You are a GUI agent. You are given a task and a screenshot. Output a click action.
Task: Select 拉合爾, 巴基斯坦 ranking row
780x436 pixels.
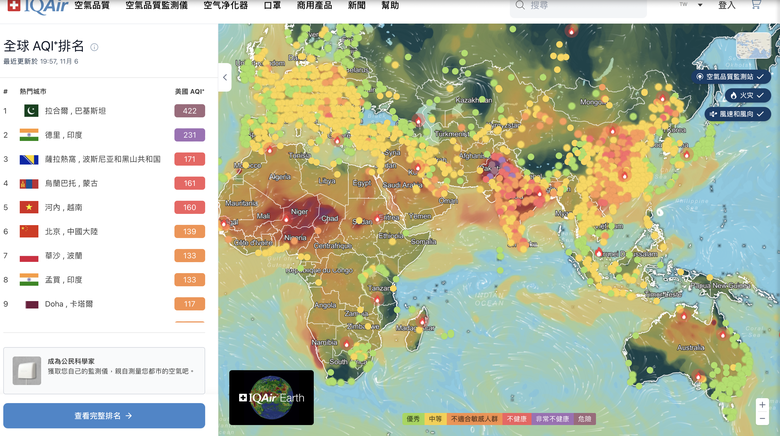click(x=104, y=110)
